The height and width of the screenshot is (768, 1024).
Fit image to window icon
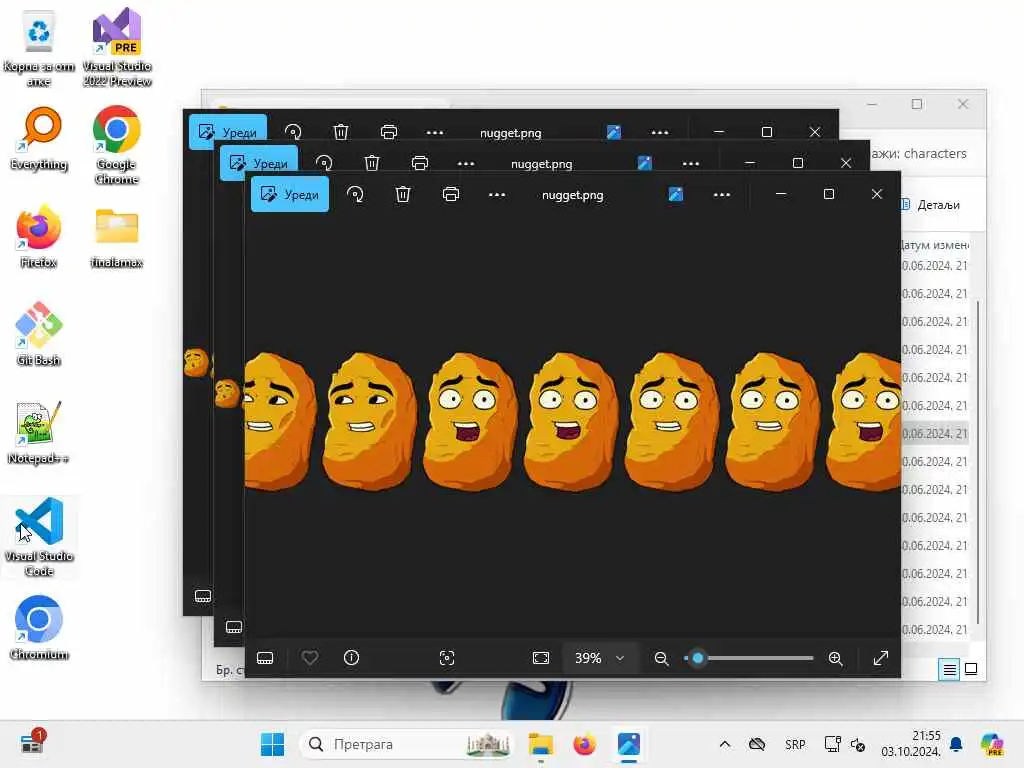541,658
